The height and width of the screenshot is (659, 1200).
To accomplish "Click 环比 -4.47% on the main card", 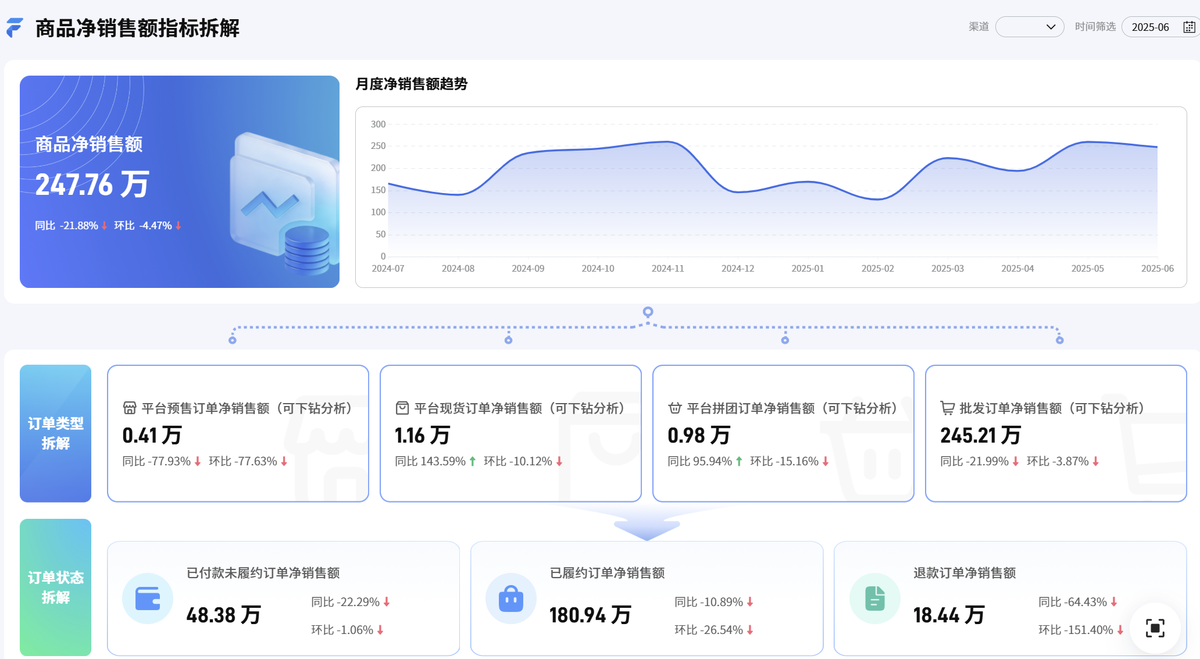I will [x=148, y=226].
